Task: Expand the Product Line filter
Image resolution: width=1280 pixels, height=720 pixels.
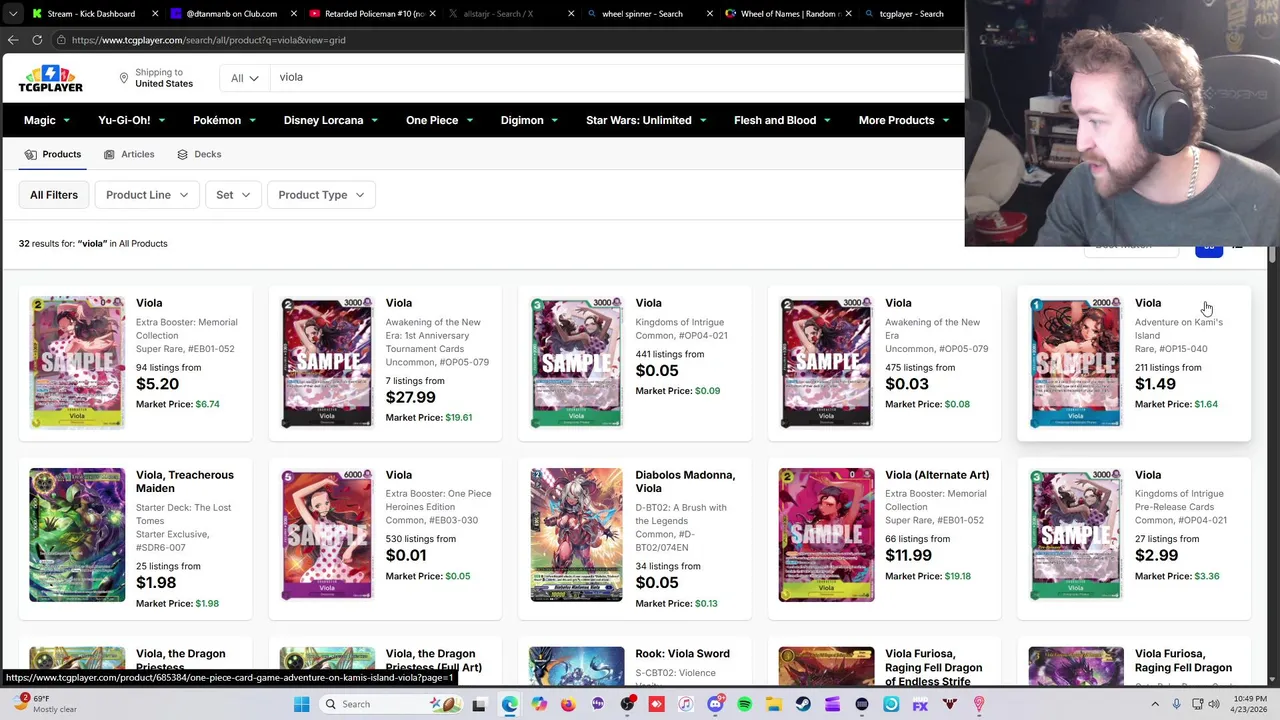Action: point(147,195)
